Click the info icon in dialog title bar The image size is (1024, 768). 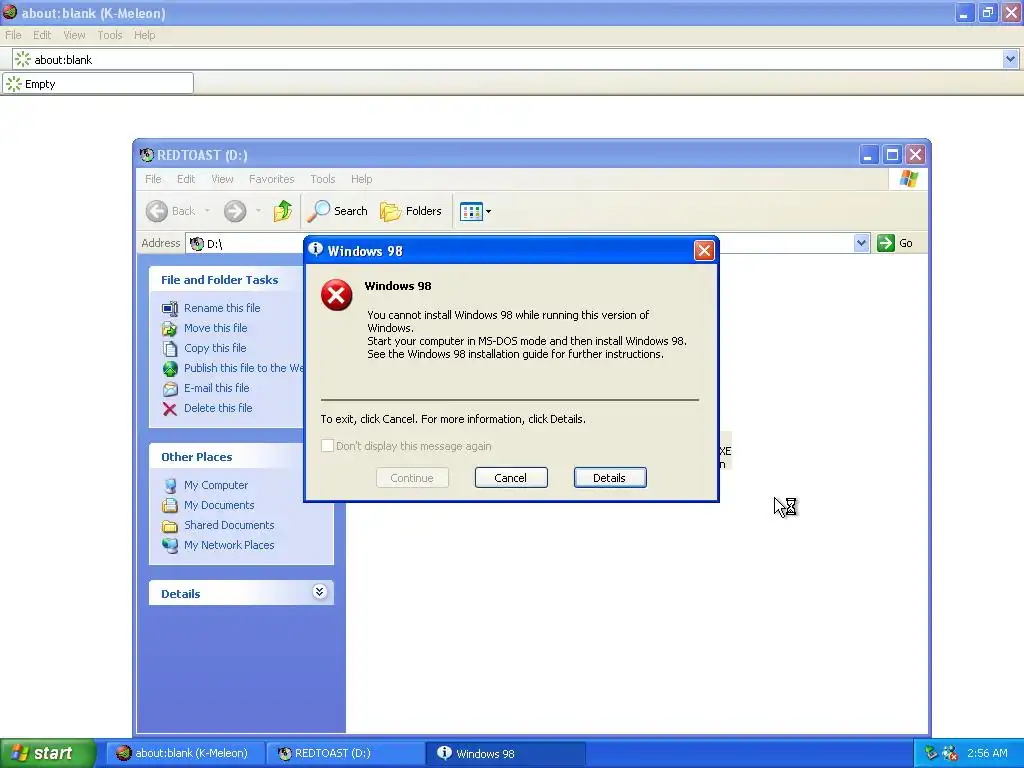pos(315,249)
